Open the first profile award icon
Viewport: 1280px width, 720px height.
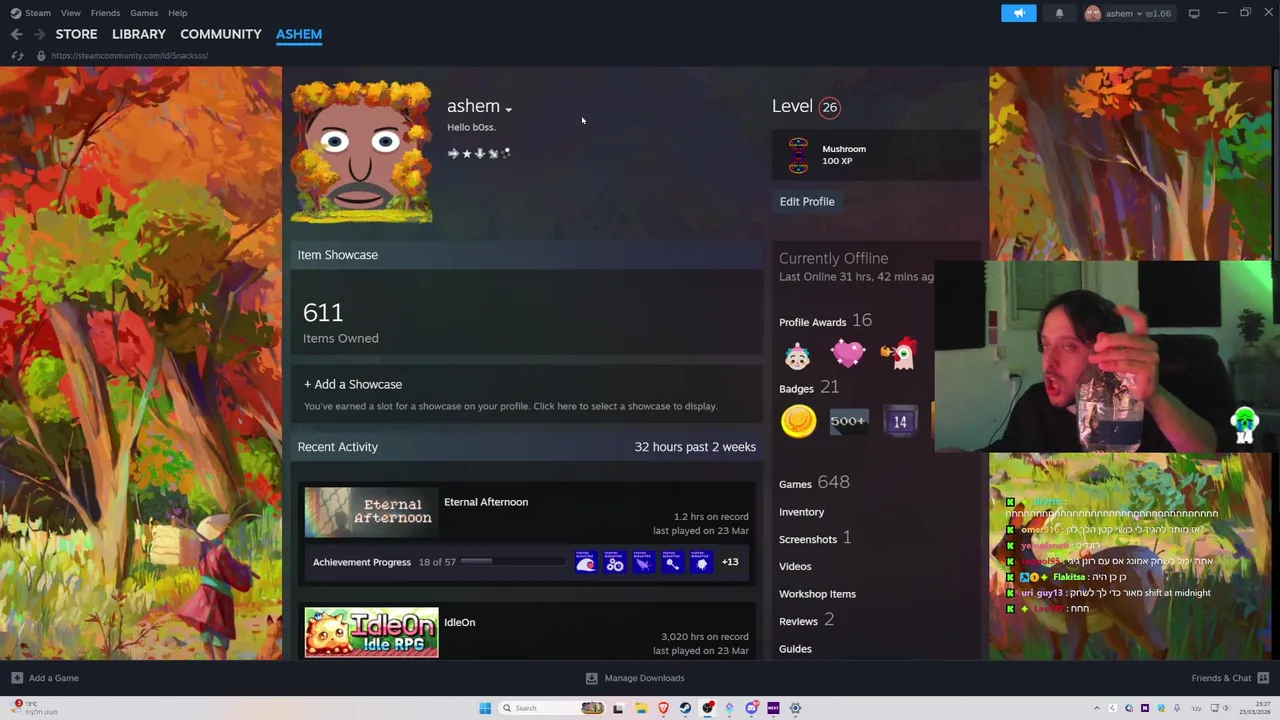797,355
